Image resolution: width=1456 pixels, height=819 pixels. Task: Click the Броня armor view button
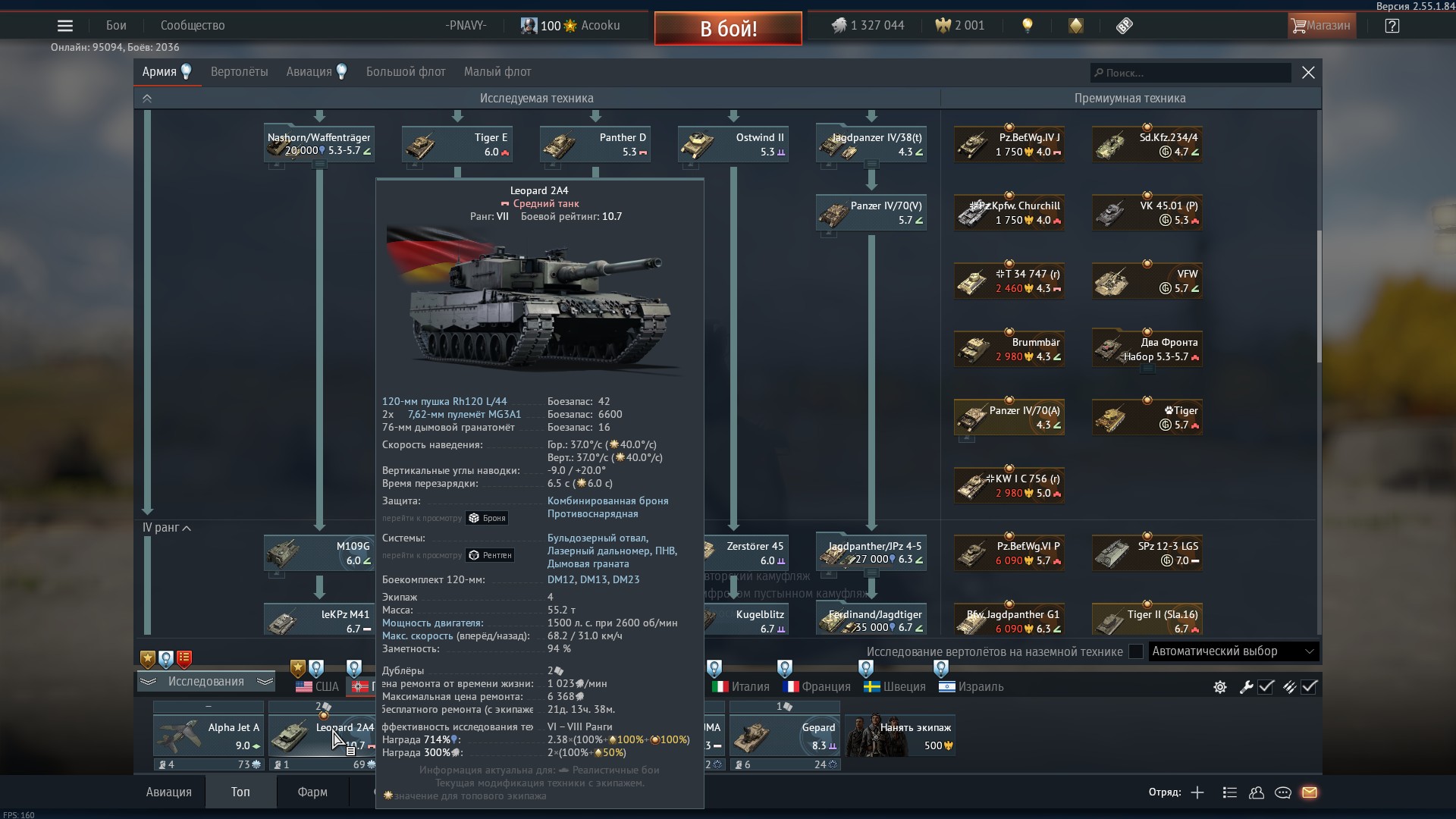[487, 518]
